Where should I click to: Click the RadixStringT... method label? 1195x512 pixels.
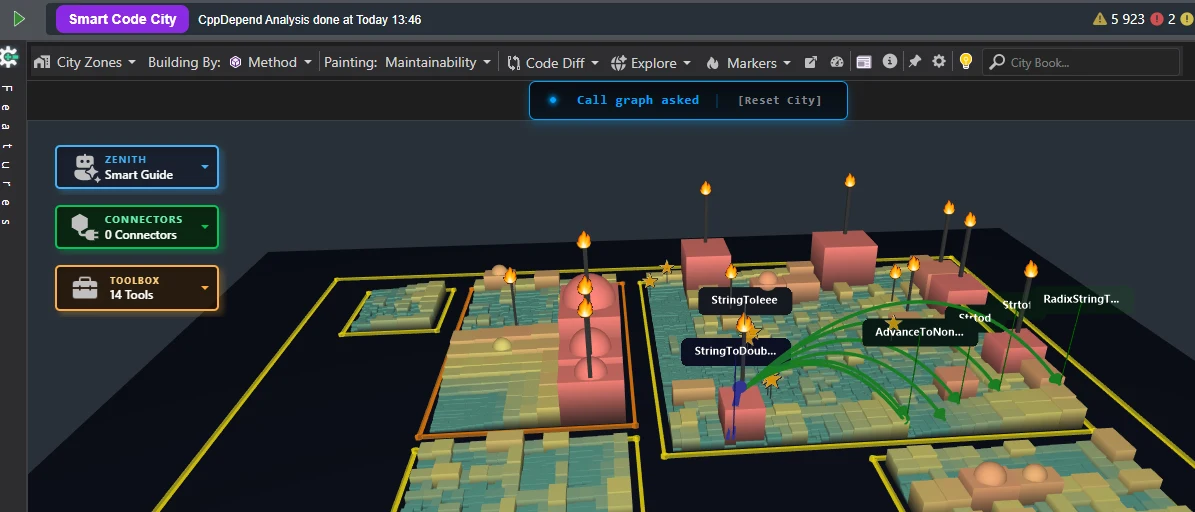(1081, 299)
